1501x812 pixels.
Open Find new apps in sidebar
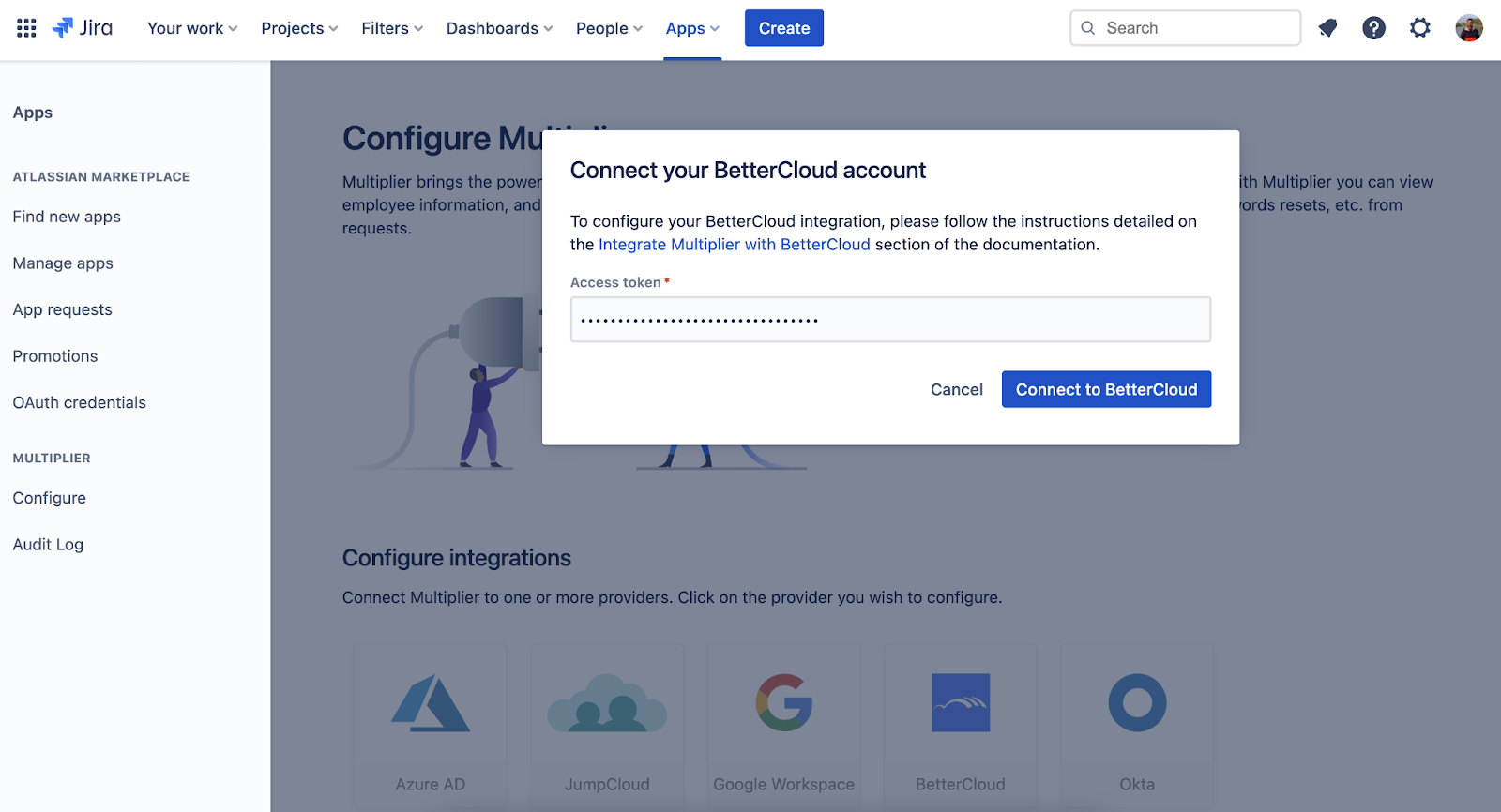point(67,217)
